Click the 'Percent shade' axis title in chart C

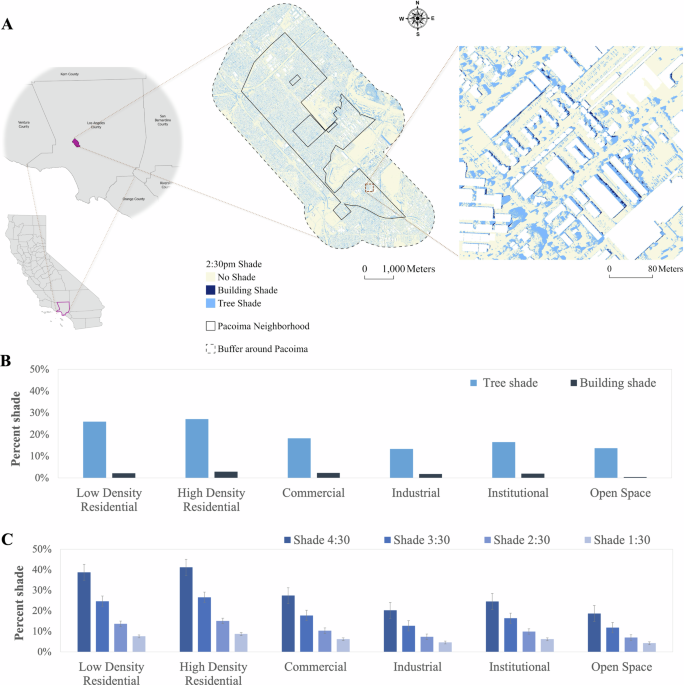coord(19,603)
